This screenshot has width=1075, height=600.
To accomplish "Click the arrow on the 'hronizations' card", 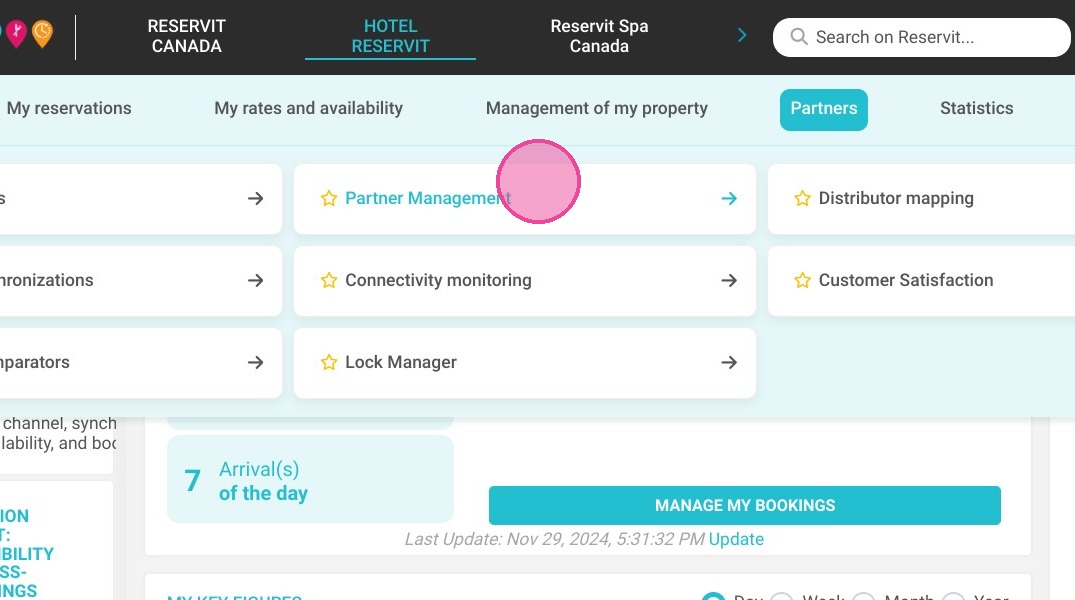I will 255,280.
